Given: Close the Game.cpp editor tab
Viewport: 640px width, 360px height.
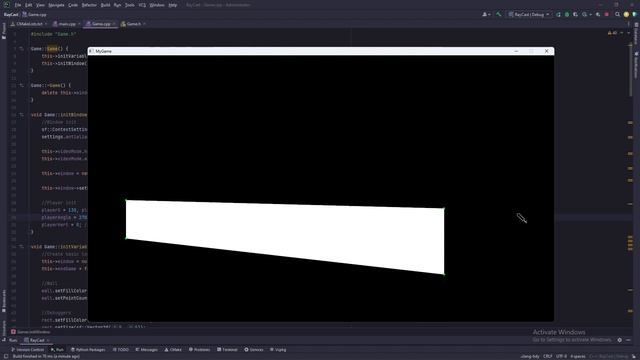Looking at the screenshot, I should (x=114, y=24).
